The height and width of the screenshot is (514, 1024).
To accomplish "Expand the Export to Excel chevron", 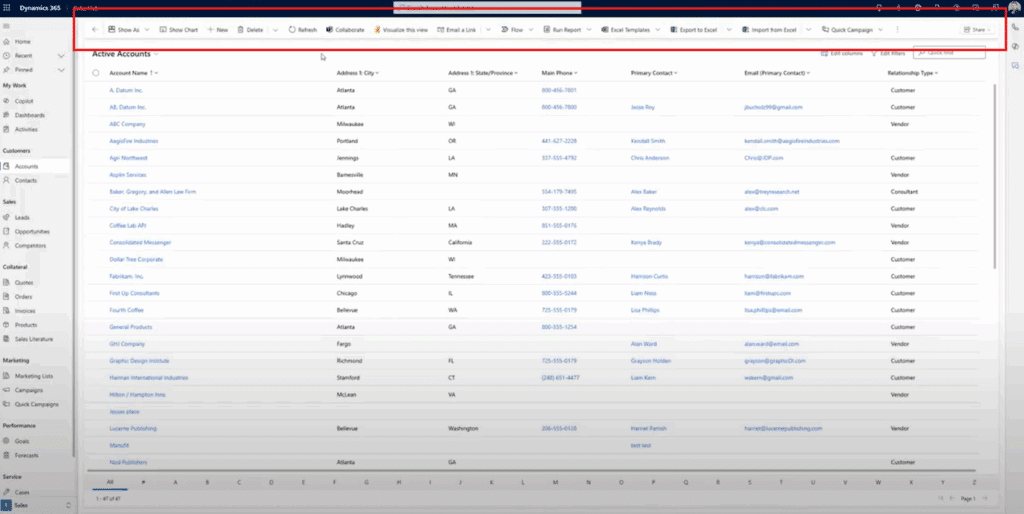I will coord(729,29).
